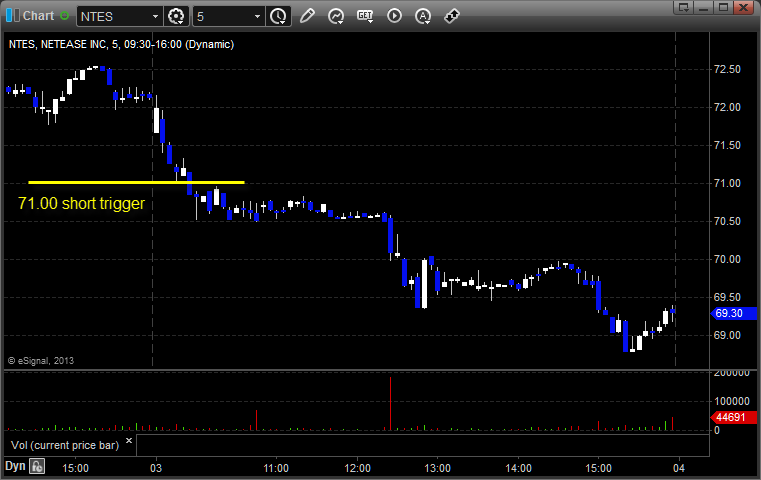Screen dimensions: 761x480
Task: Select the yellow trigger line
Action: click(136, 182)
